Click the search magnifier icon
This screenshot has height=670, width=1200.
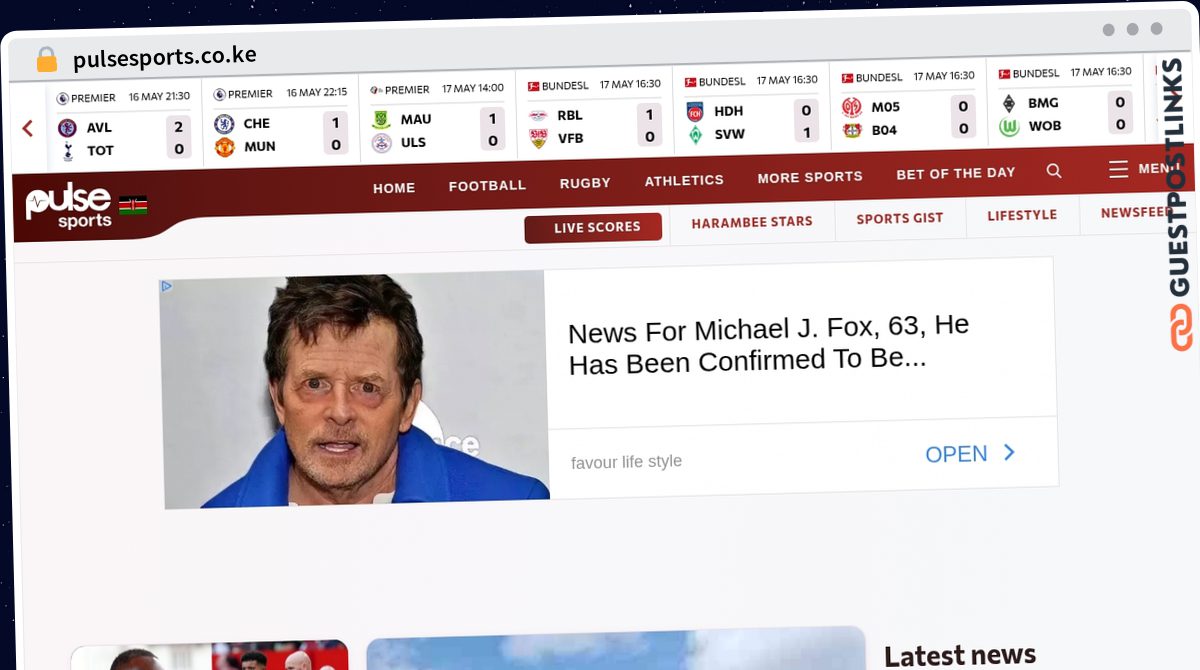click(1054, 171)
